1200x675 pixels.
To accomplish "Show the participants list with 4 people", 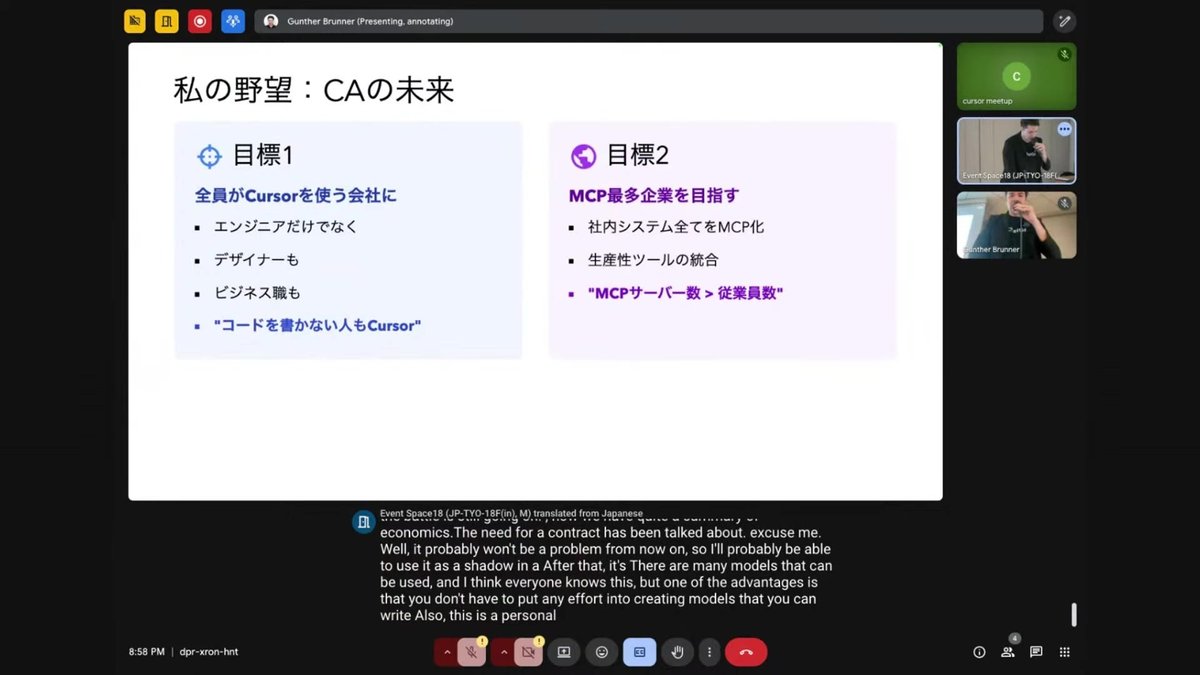I will [x=1008, y=651].
